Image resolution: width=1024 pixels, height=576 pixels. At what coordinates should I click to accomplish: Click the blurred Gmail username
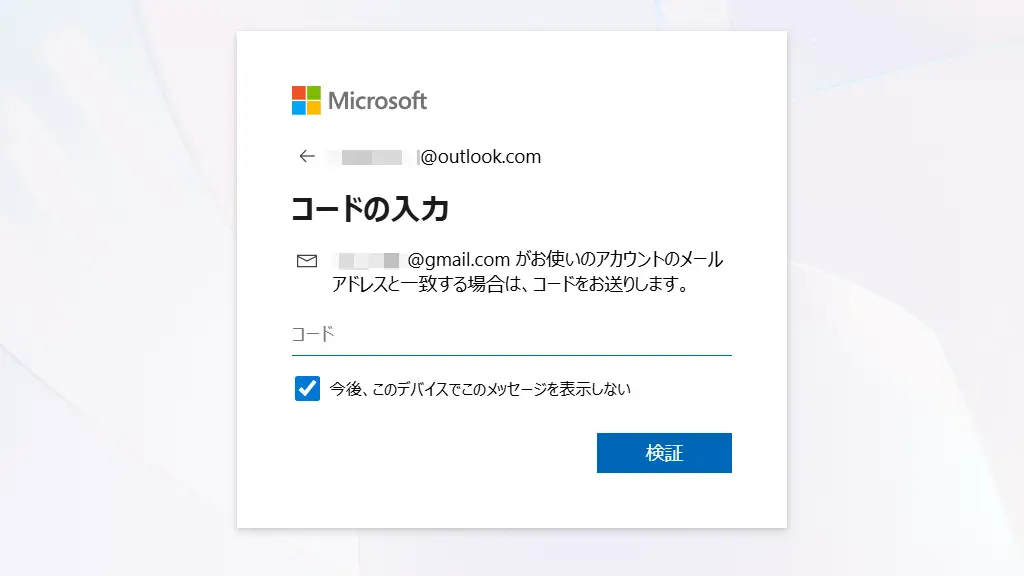(x=368, y=261)
